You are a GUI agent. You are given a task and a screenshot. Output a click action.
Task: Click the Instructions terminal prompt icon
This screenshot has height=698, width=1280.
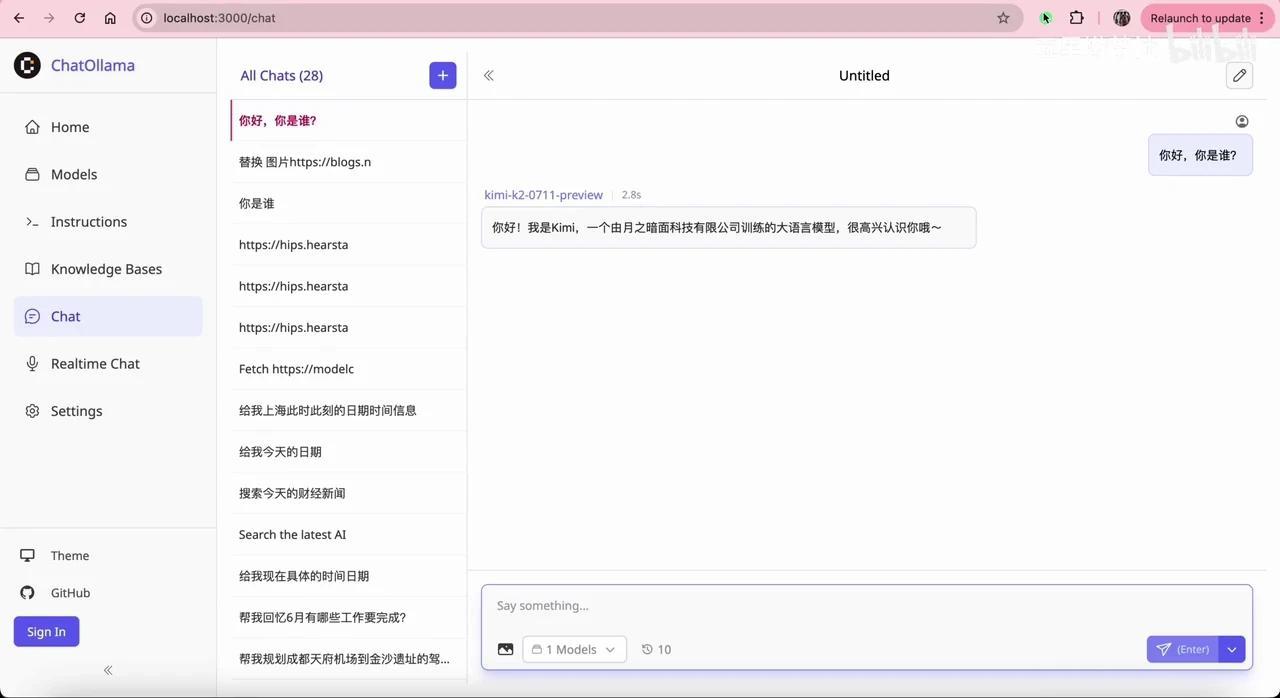click(32, 222)
